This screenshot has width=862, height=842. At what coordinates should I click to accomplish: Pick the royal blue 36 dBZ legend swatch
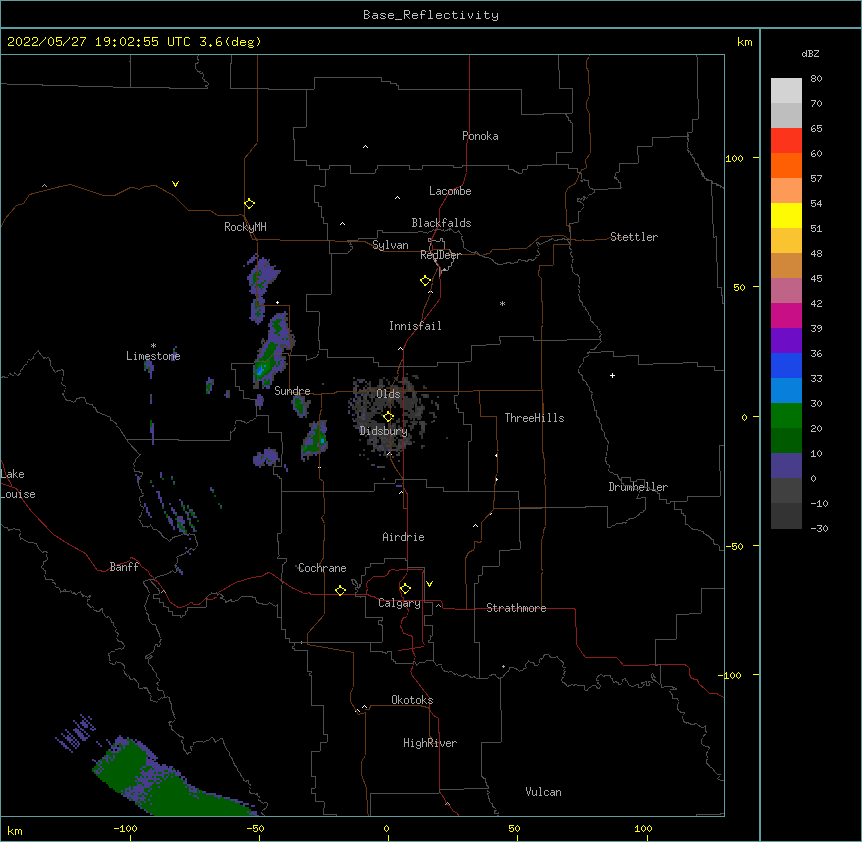pyautogui.click(x=786, y=365)
